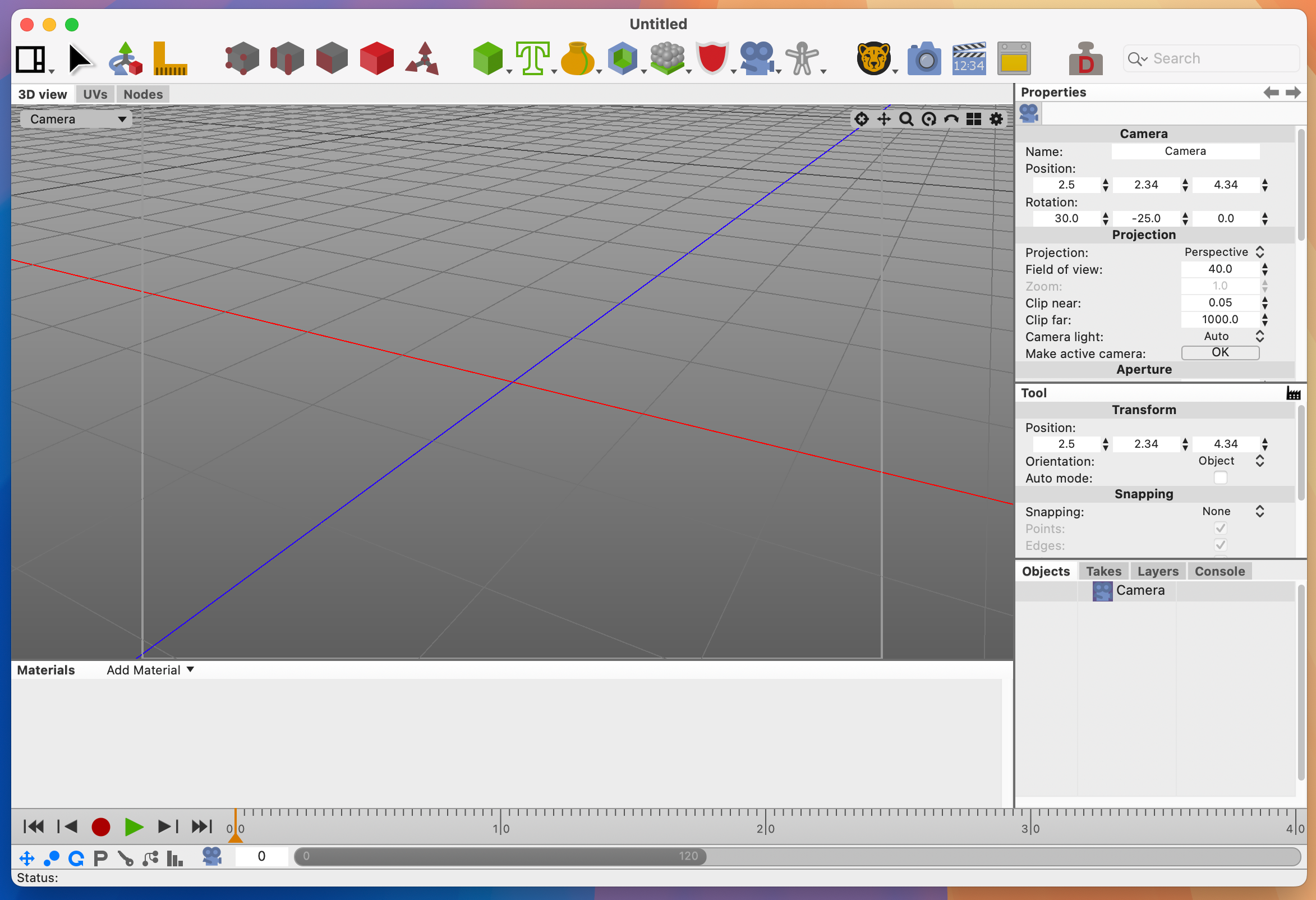Image resolution: width=1316 pixels, height=900 pixels.
Task: Select the arrow selection tool
Action: pyautogui.click(x=81, y=58)
